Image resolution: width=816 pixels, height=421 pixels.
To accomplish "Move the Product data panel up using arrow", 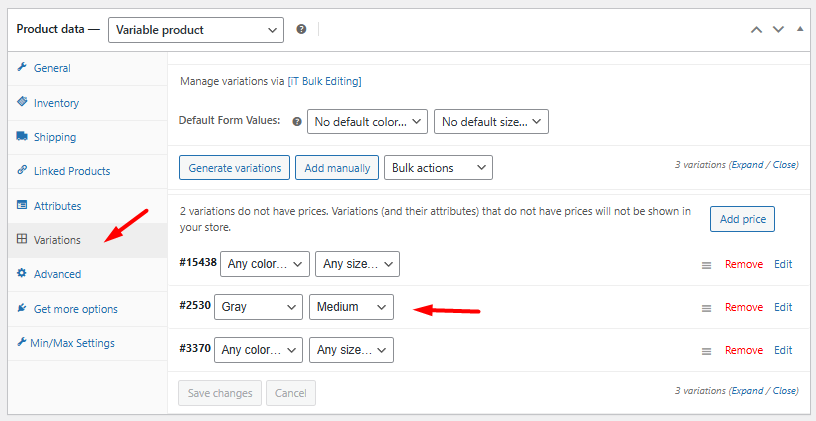I will (x=757, y=30).
